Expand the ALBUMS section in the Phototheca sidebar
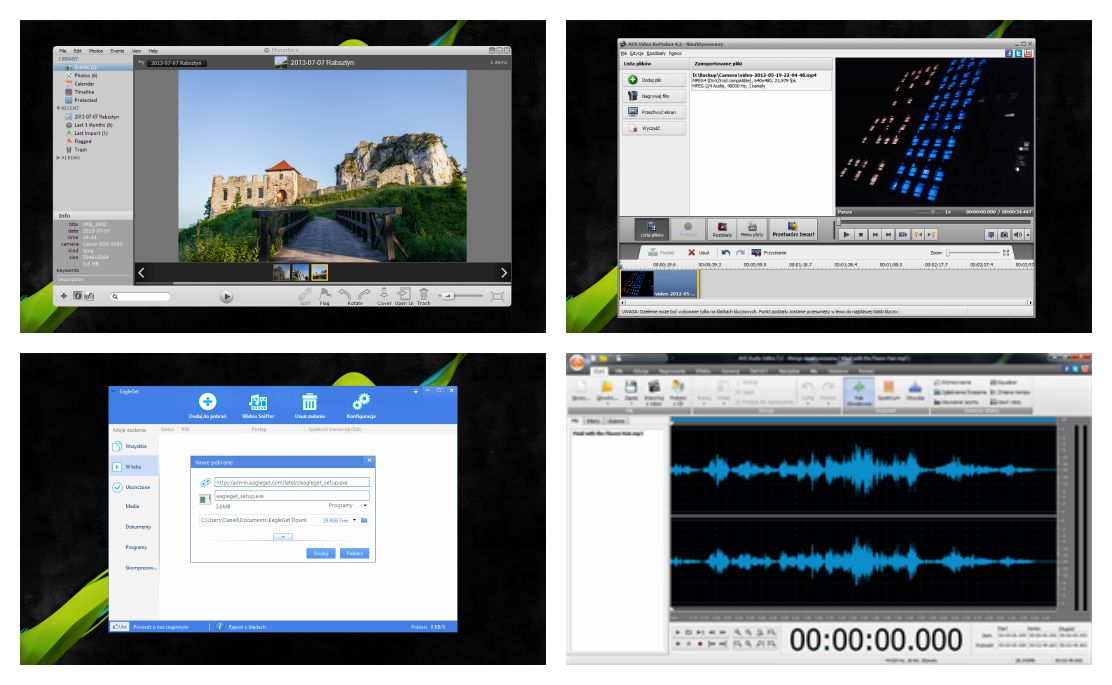Viewport: 1112px width, 685px height. coord(58,157)
